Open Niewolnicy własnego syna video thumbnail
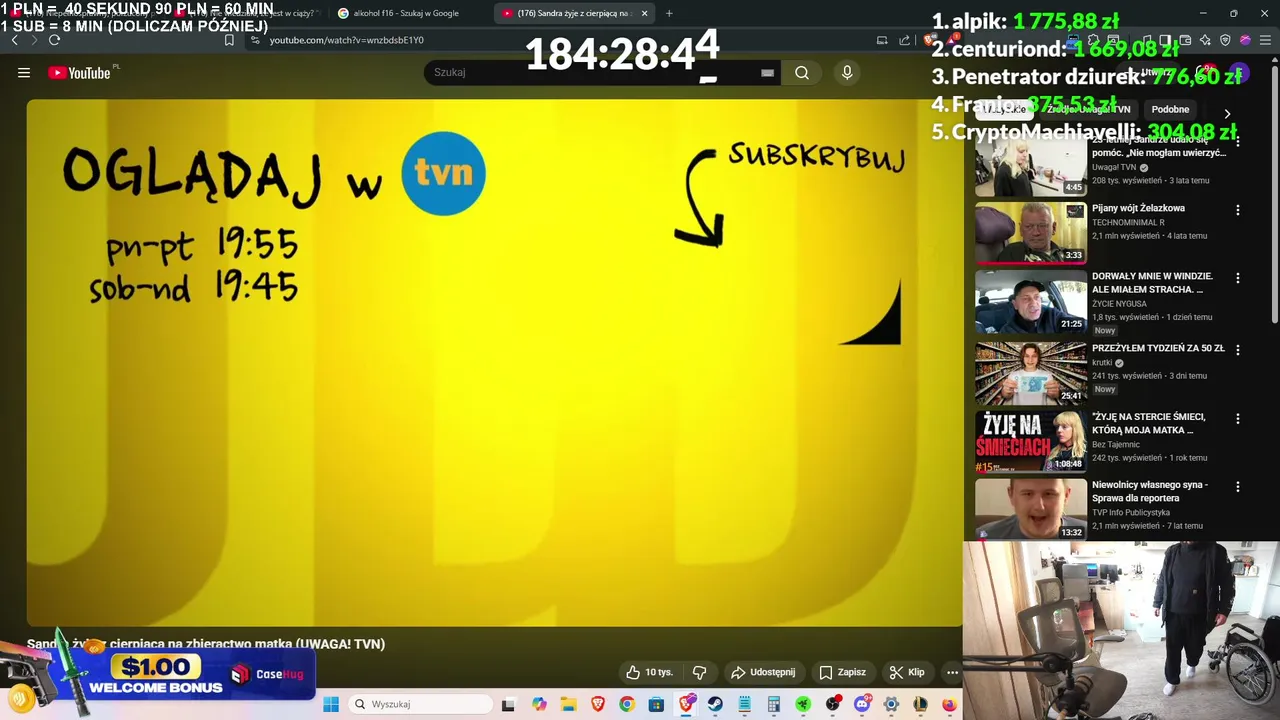This screenshot has height=720, width=1280. (x=1031, y=509)
